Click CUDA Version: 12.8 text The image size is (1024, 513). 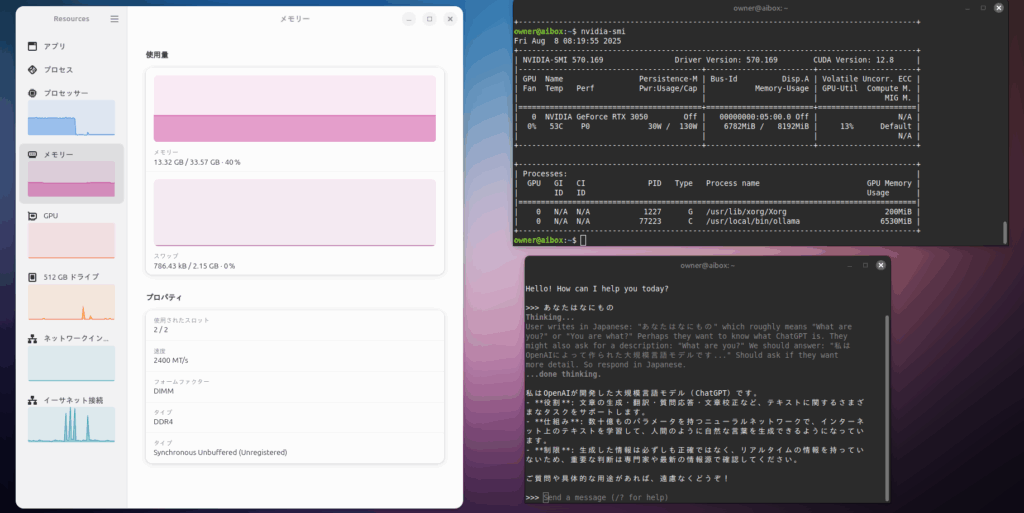click(x=853, y=60)
